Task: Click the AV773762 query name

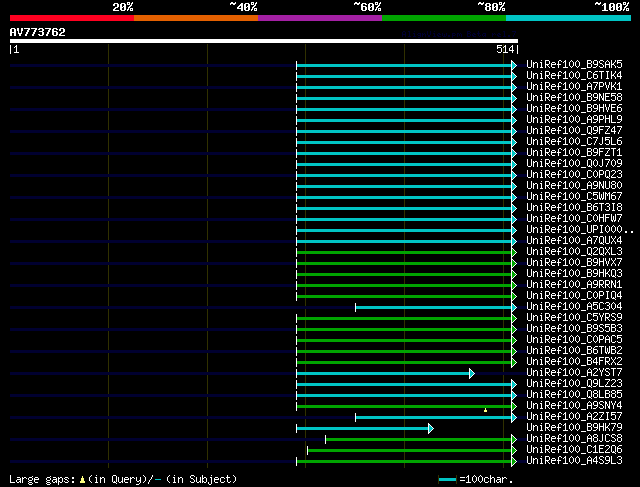Action: [38, 32]
